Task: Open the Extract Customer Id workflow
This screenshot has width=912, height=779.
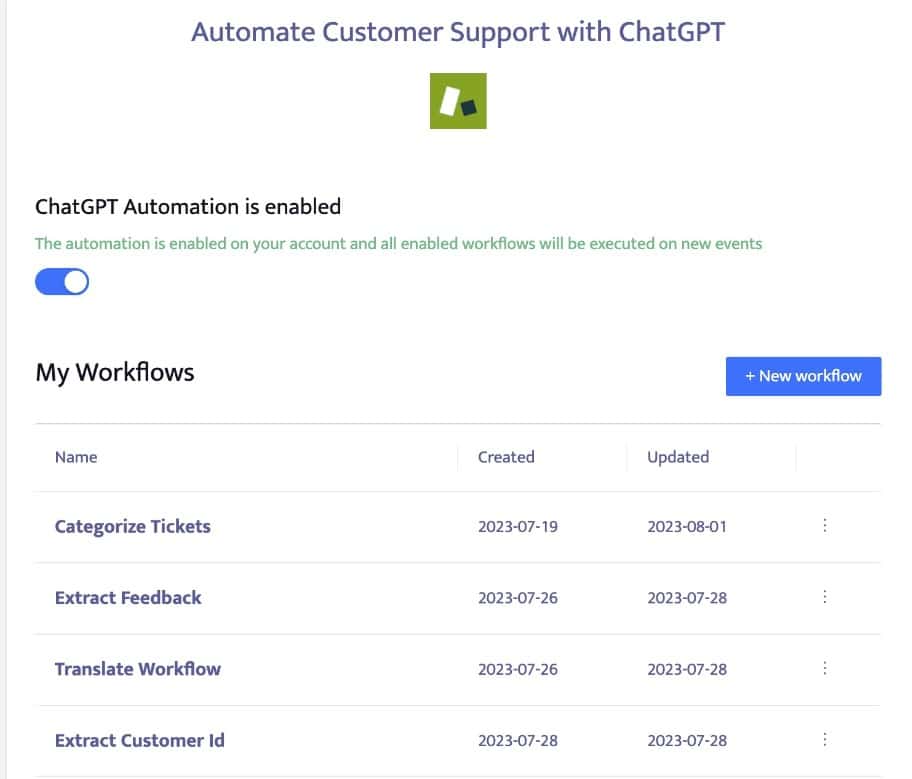Action: (140, 740)
